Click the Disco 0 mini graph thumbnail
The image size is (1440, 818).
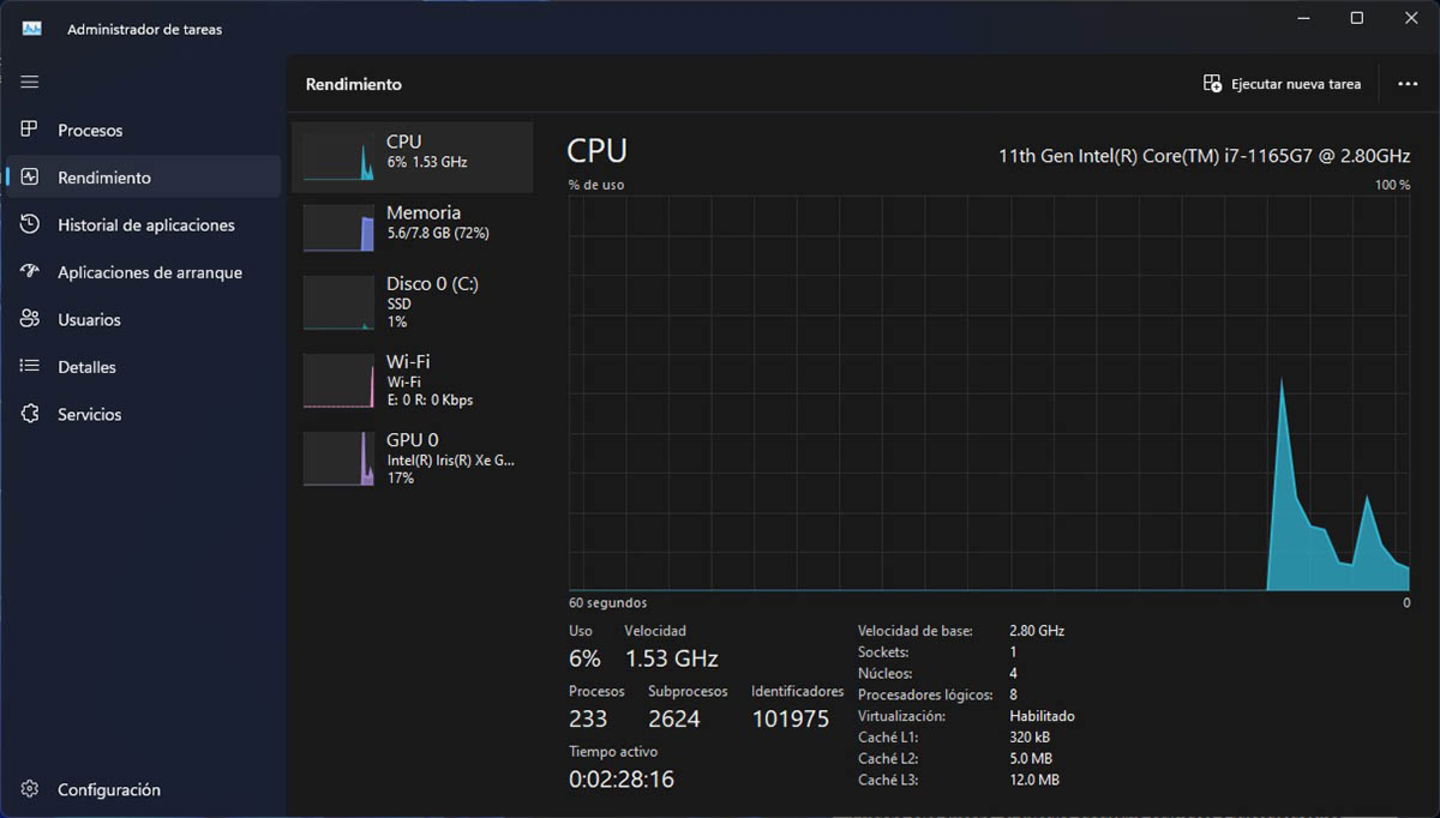[339, 302]
